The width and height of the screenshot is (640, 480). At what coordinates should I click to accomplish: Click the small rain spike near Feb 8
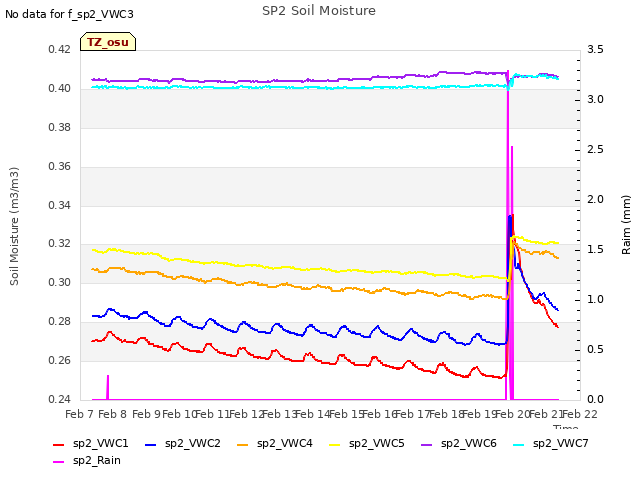(x=108, y=387)
